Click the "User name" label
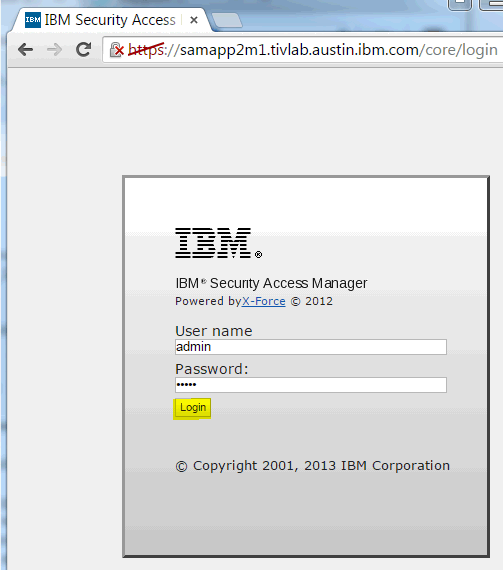Viewport: 503px width, 570px height. tap(214, 331)
